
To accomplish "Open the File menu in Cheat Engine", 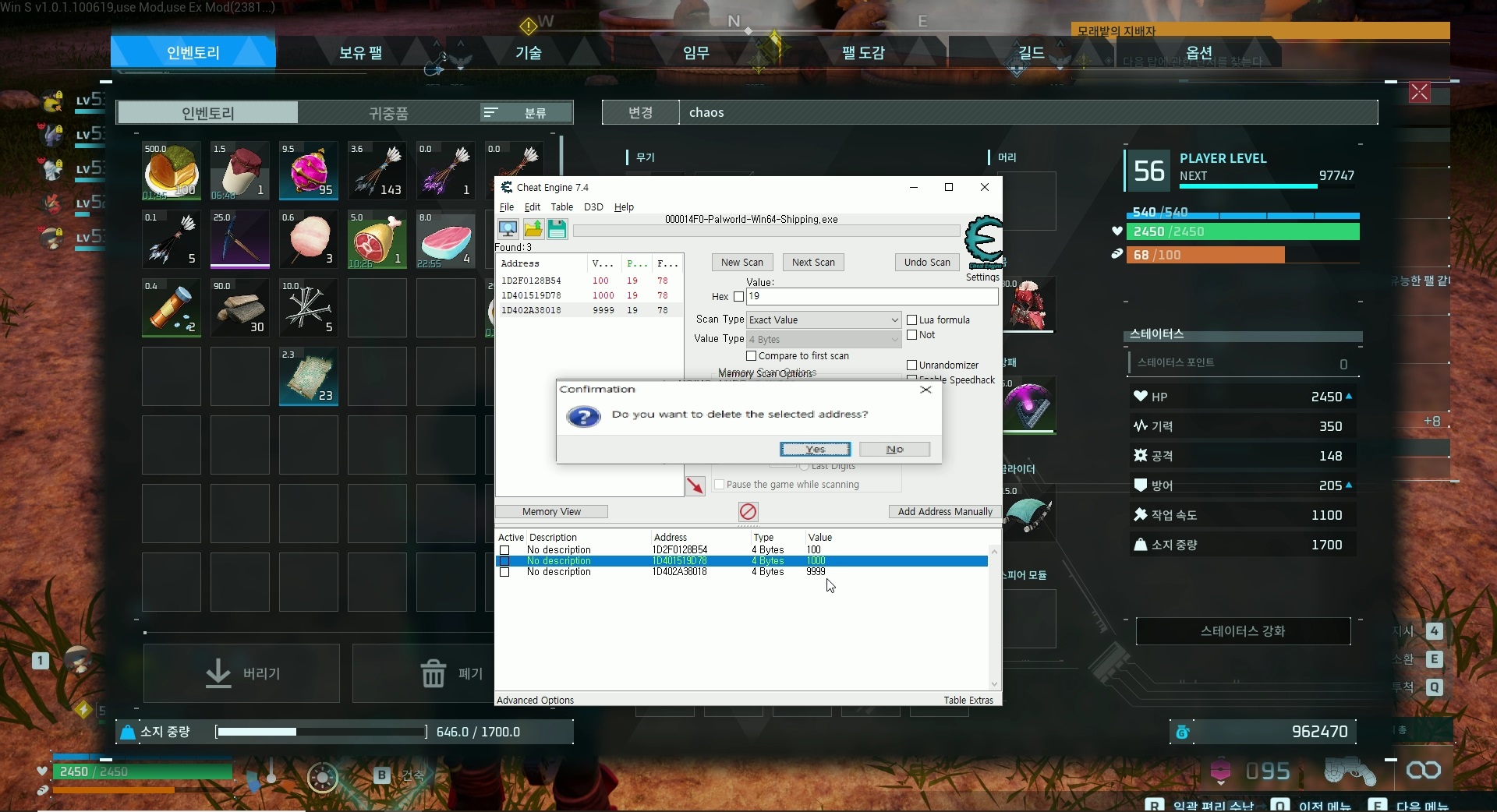I will point(507,207).
